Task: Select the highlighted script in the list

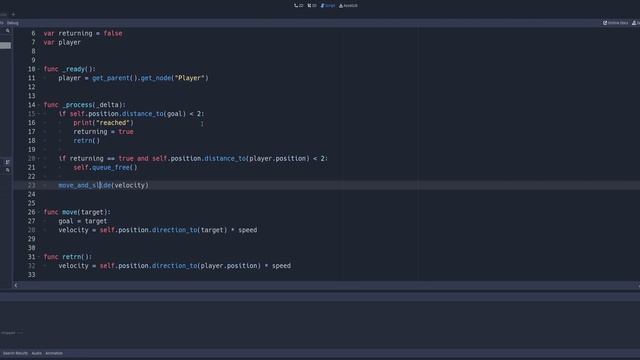Action: coord(5,45)
